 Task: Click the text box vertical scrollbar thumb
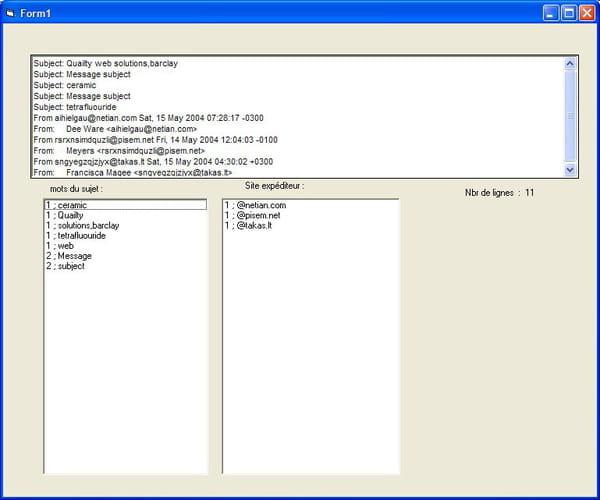pos(570,115)
